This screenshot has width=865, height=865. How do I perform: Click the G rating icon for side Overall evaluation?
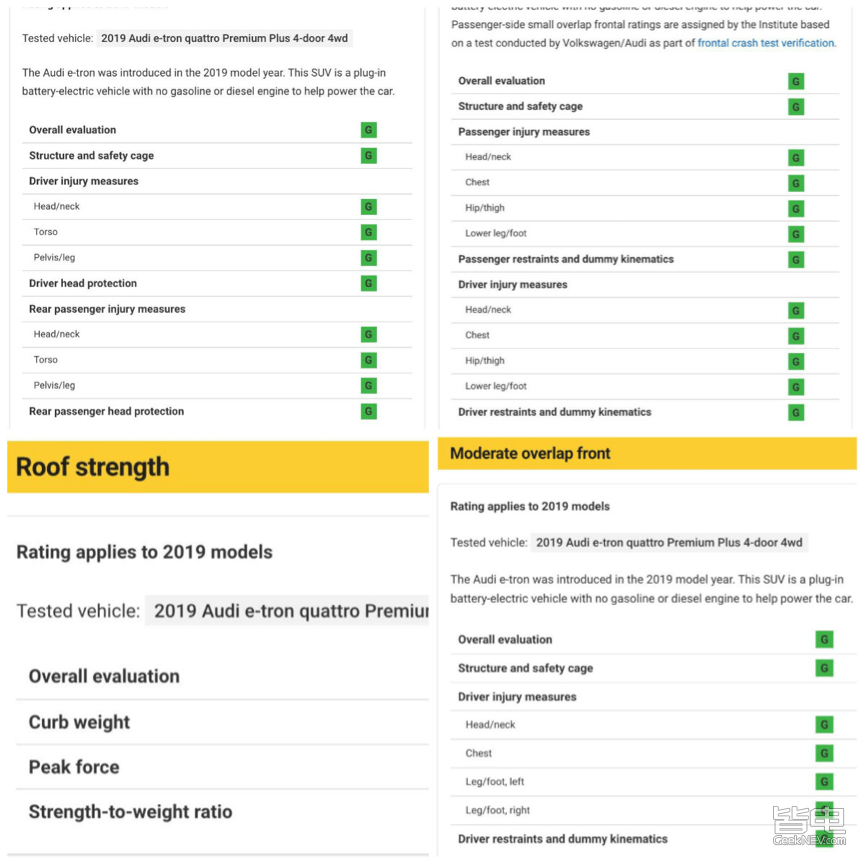tap(369, 130)
